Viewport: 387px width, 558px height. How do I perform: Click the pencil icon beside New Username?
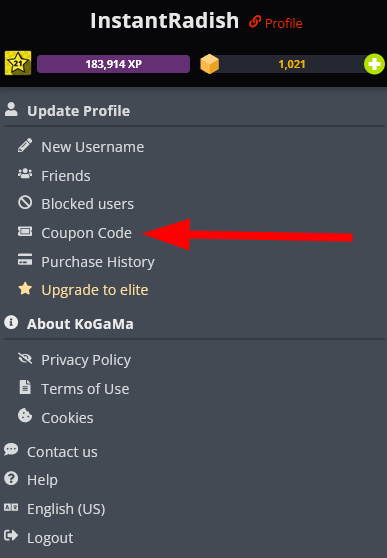coord(25,146)
